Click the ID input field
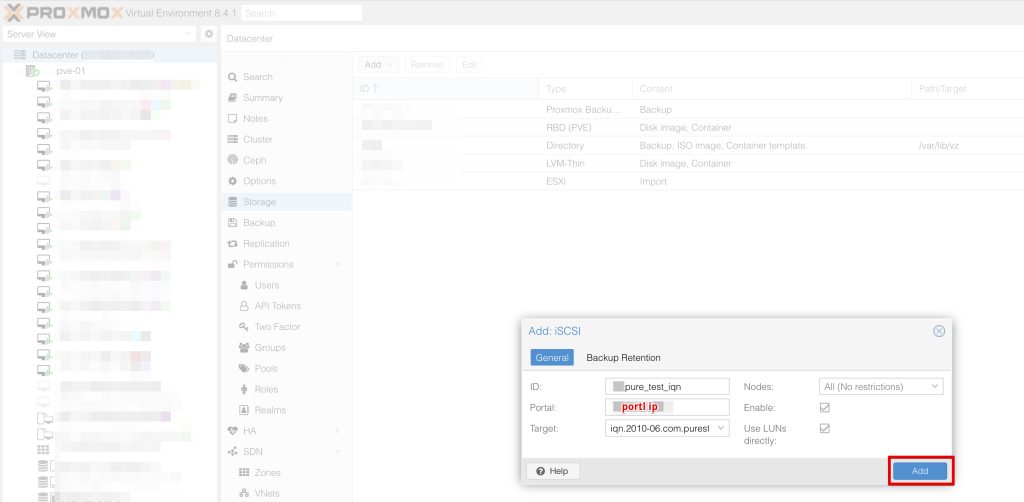The height and width of the screenshot is (502, 1024). (668, 386)
